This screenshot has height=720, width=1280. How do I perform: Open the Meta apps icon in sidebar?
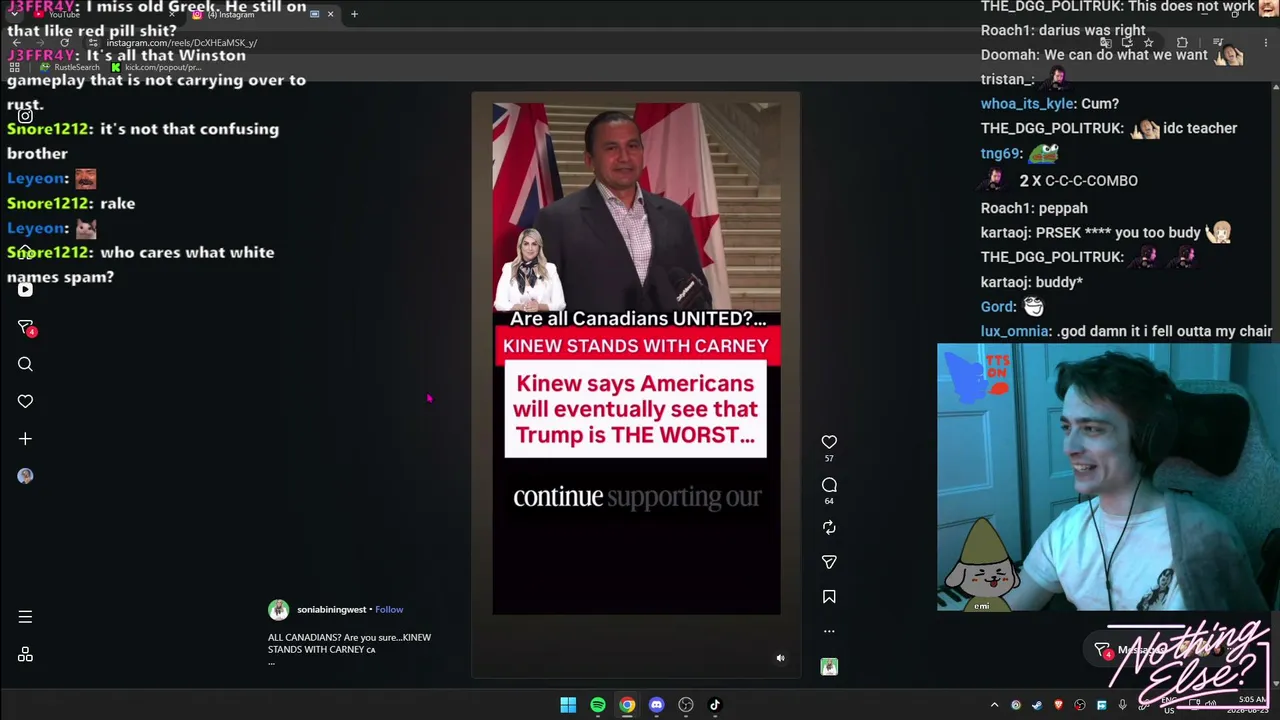pos(25,654)
